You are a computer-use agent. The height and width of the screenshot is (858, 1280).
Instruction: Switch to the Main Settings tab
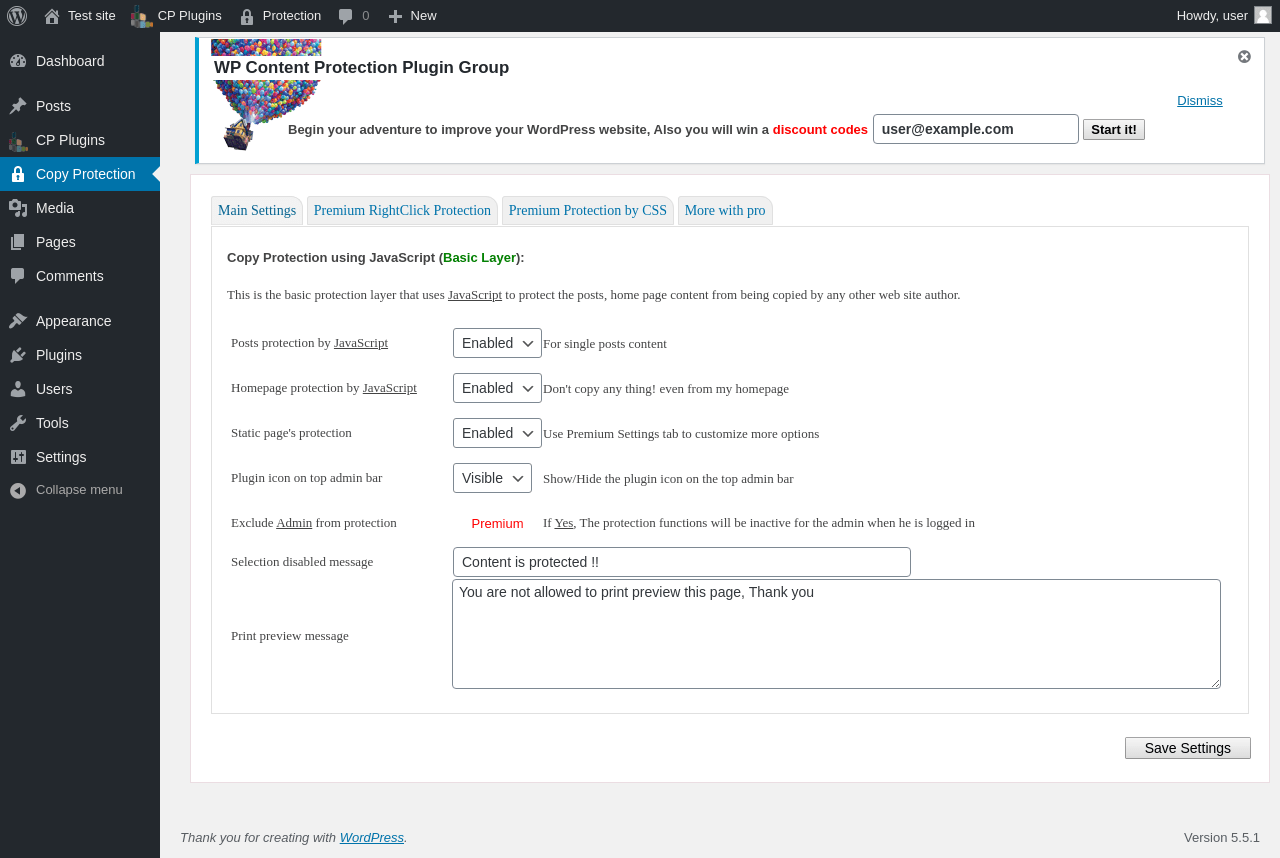click(x=257, y=211)
